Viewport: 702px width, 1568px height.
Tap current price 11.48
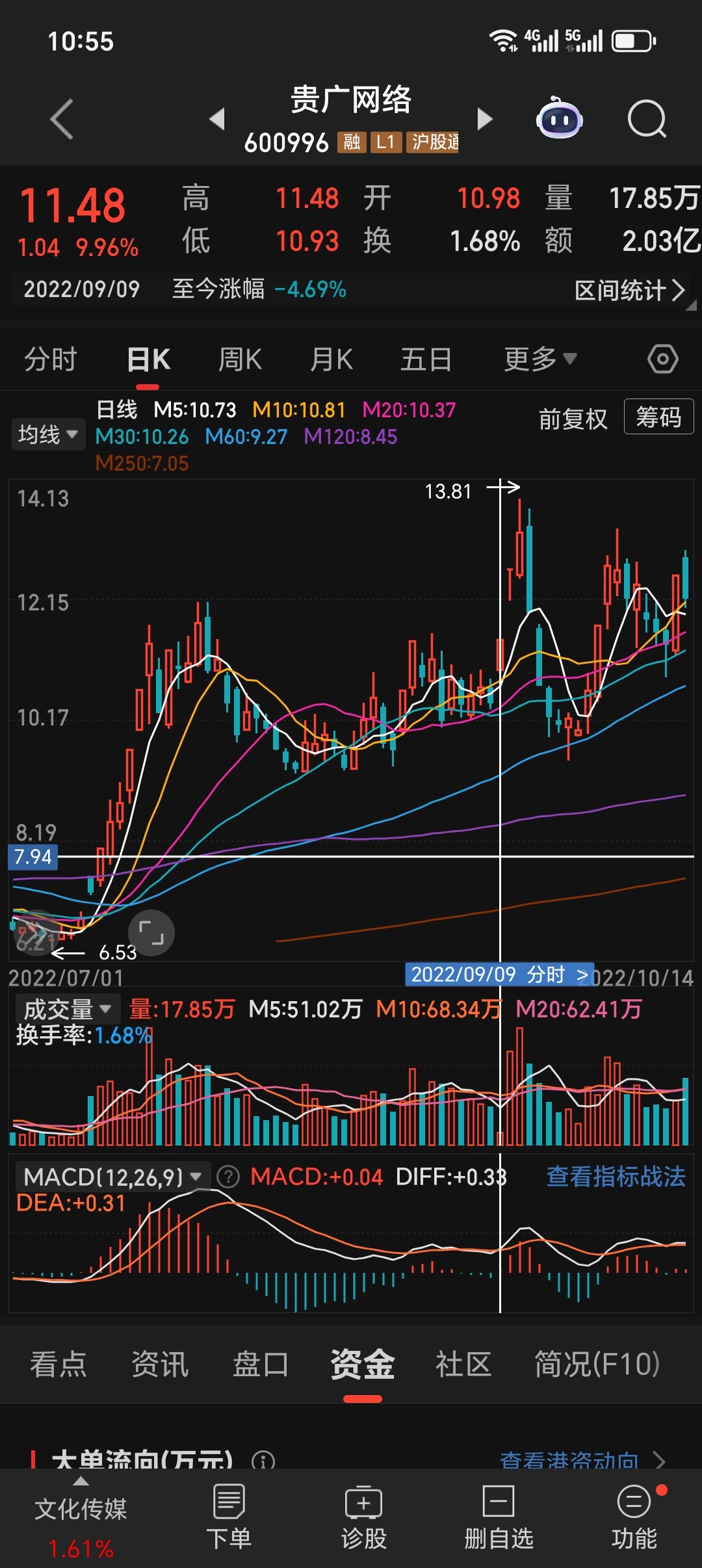click(73, 205)
